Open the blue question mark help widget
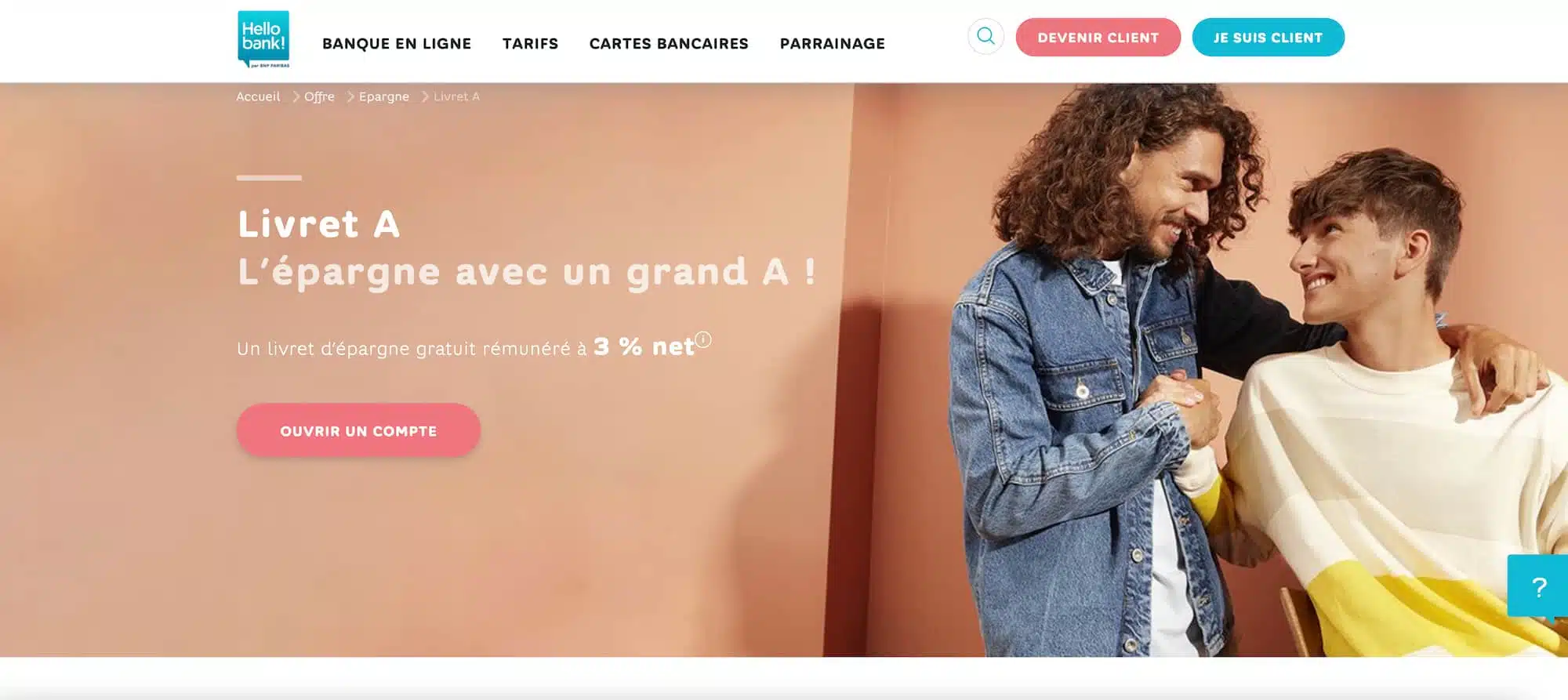 pos(1538,586)
